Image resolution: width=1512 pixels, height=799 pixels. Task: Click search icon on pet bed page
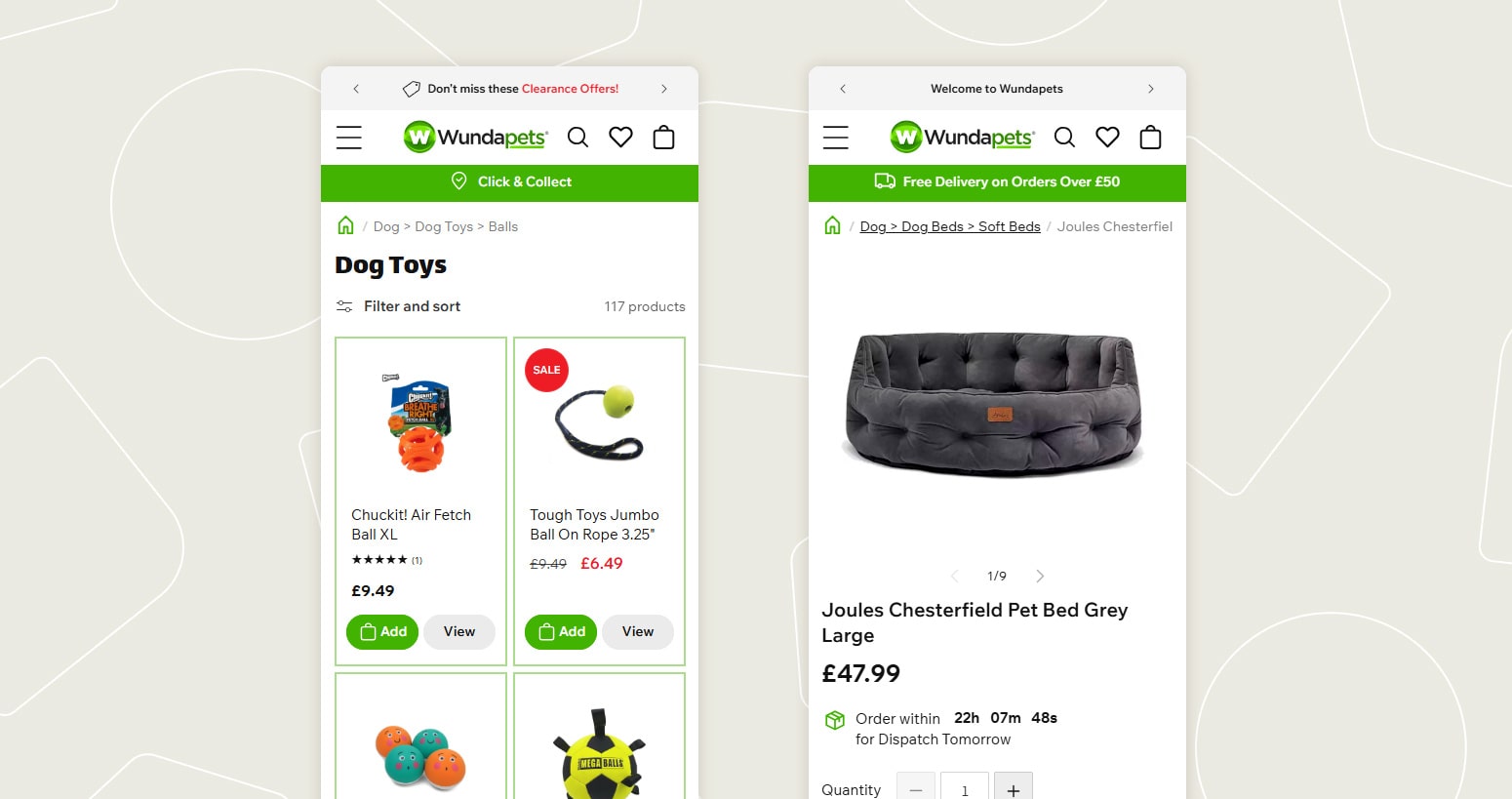click(1064, 138)
